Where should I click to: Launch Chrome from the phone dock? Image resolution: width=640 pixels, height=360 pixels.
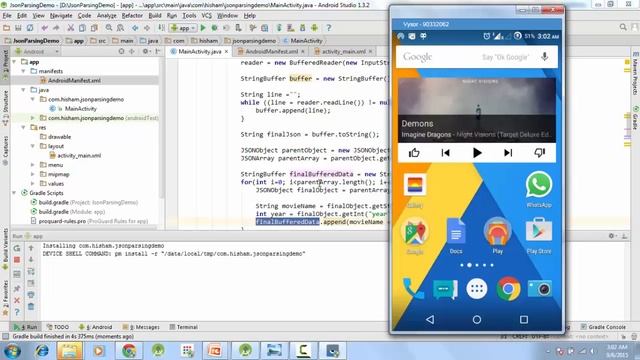click(508, 289)
